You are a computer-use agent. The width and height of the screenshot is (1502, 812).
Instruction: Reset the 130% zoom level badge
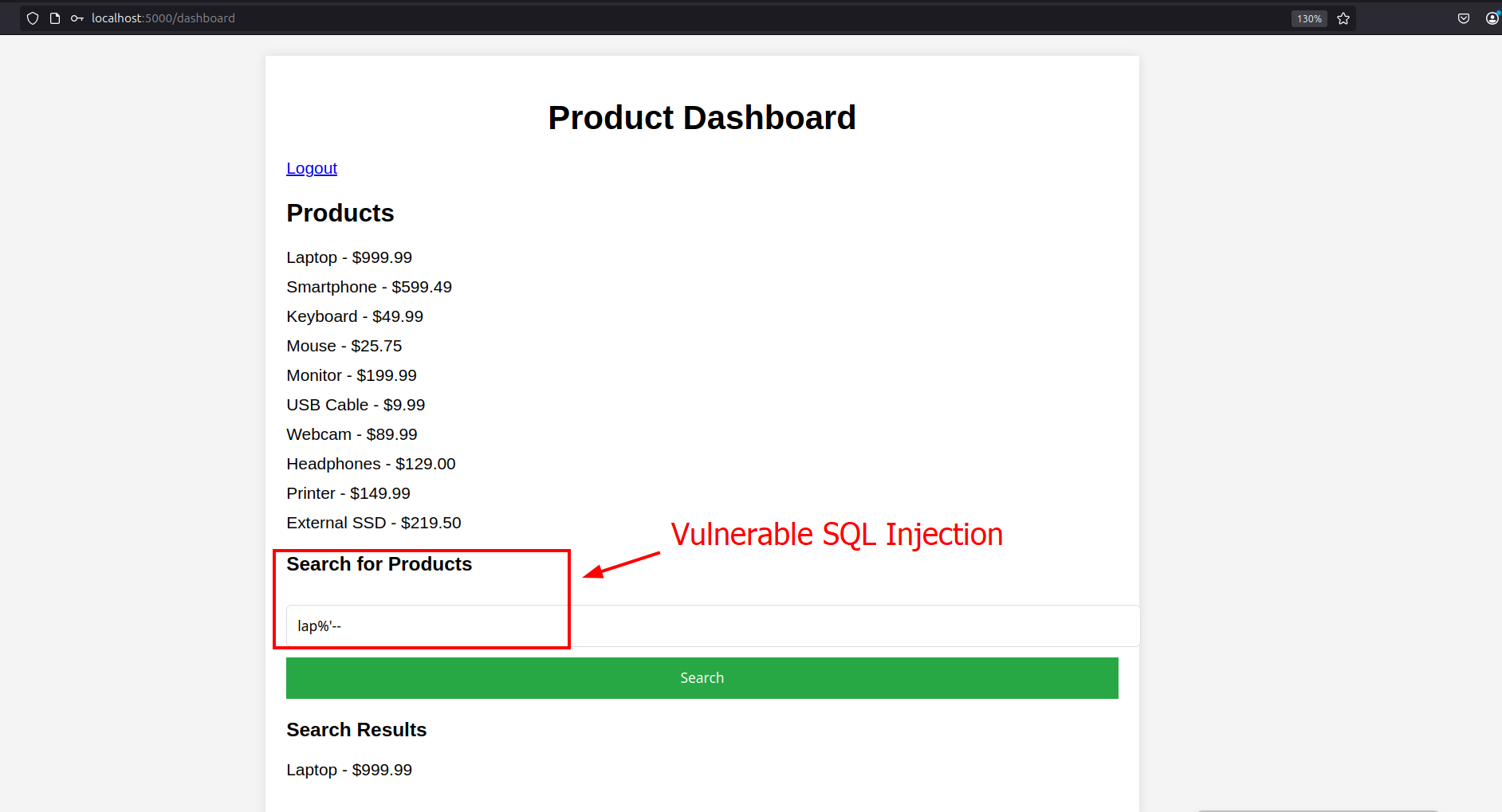[x=1309, y=18]
